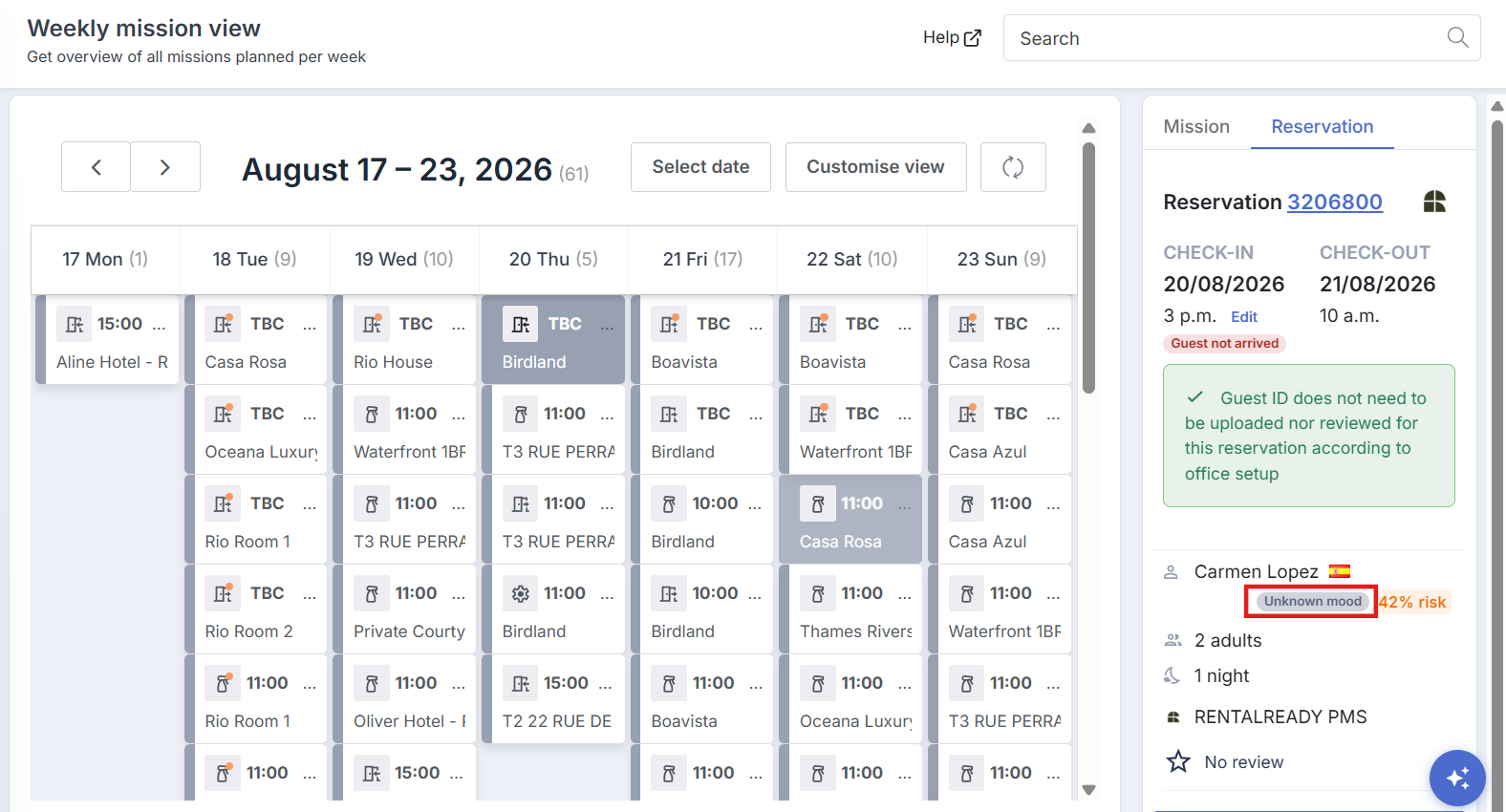Viewport: 1506px width, 812px height.
Task: Open the Select date picker
Action: (x=700, y=167)
